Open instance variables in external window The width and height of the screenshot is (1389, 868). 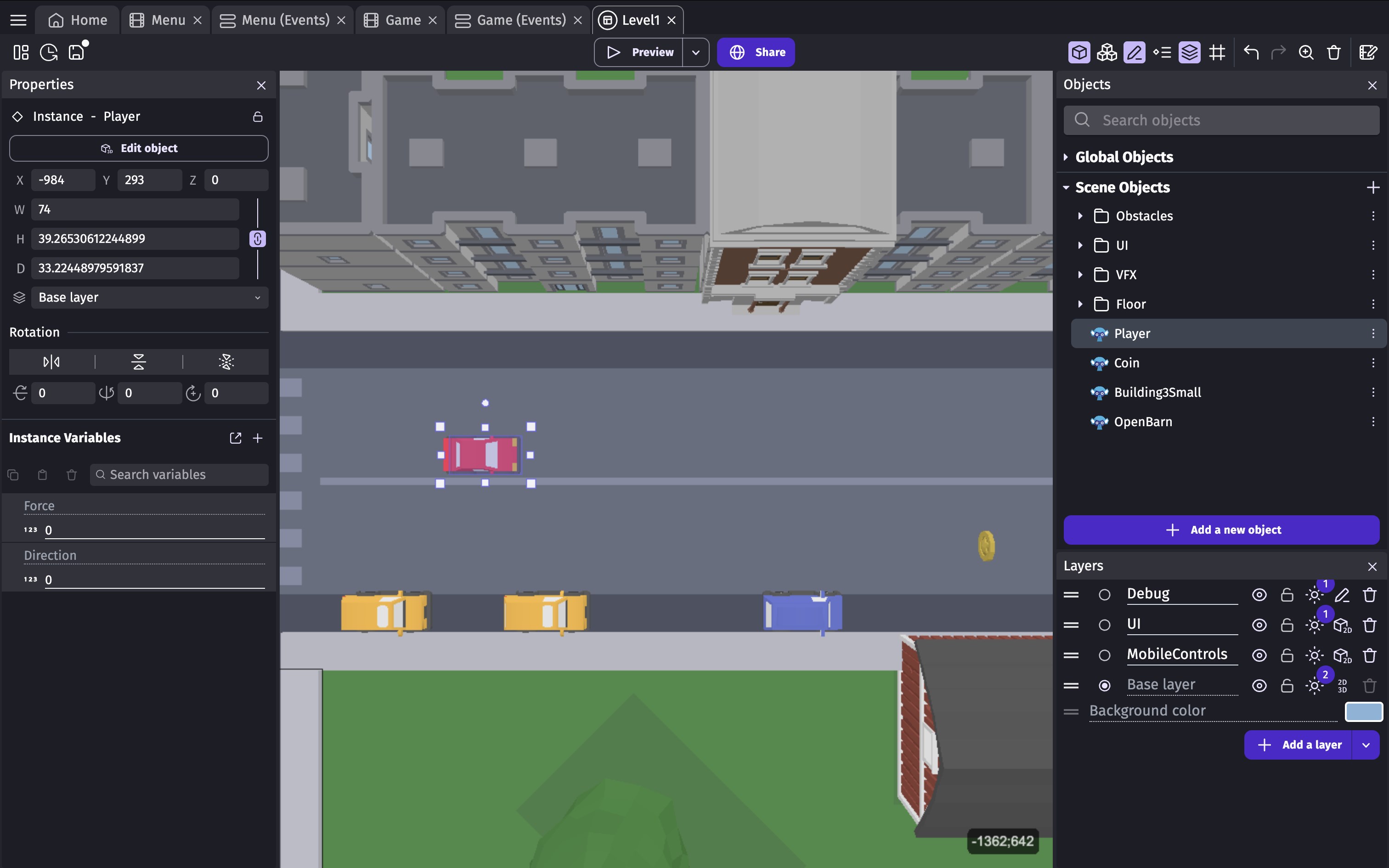(x=235, y=438)
